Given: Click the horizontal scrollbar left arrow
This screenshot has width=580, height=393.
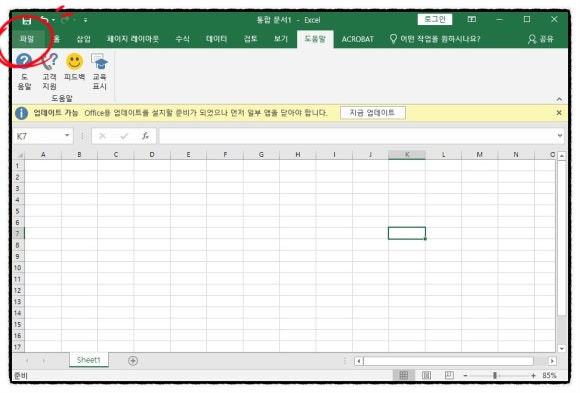Looking at the screenshot, I should point(358,361).
